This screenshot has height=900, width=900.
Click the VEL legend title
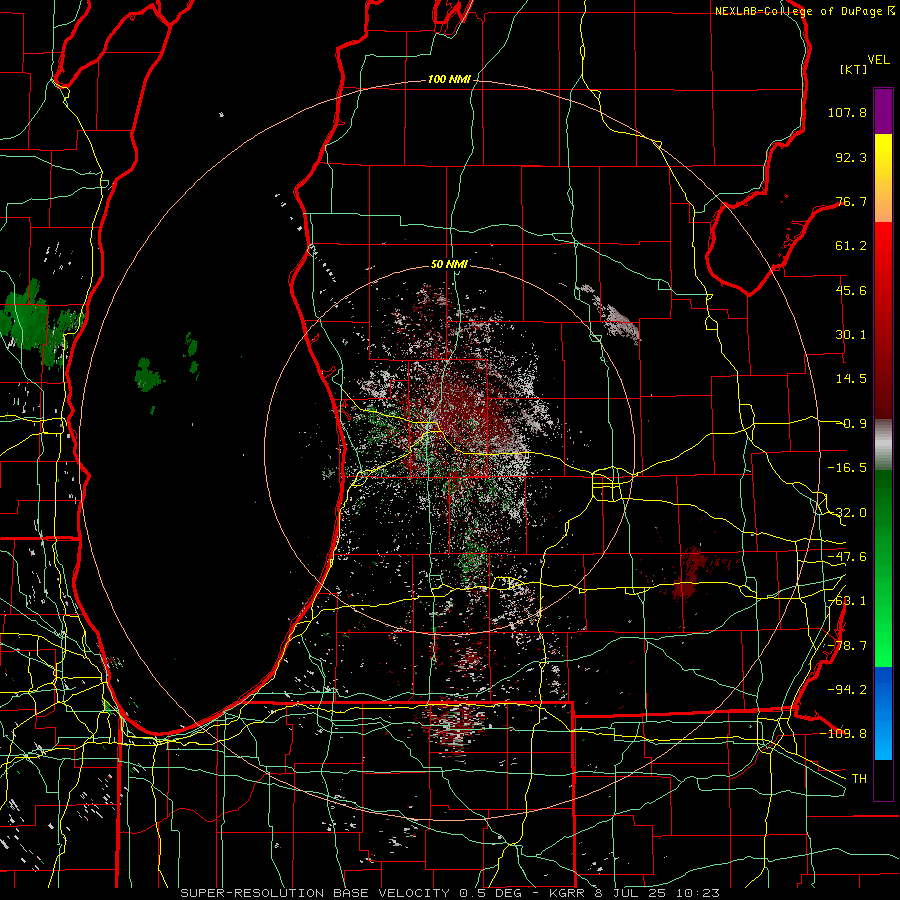coord(879,60)
